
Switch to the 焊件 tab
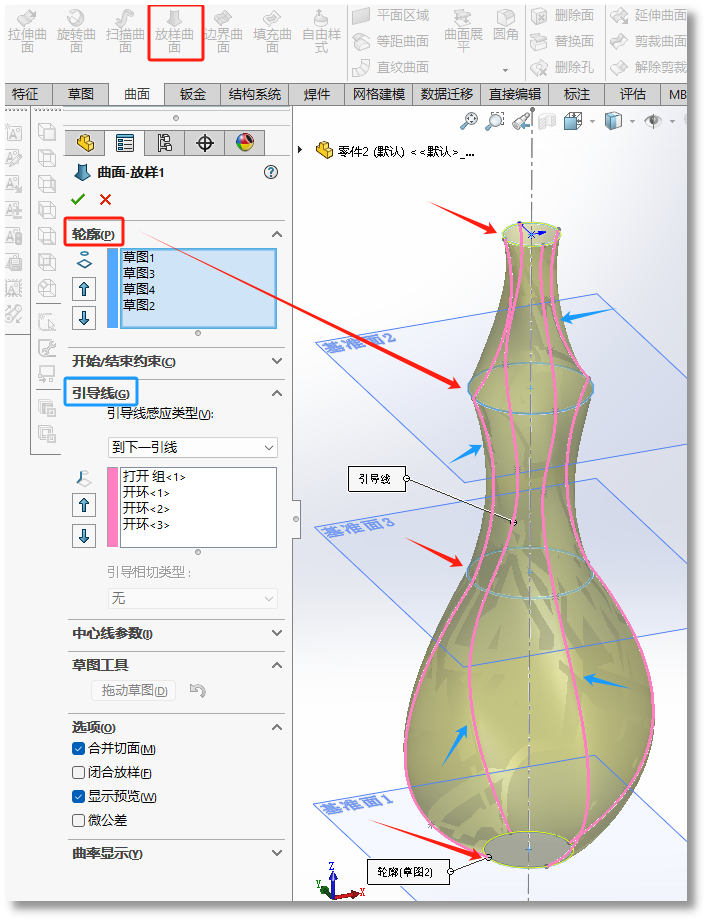coord(317,94)
